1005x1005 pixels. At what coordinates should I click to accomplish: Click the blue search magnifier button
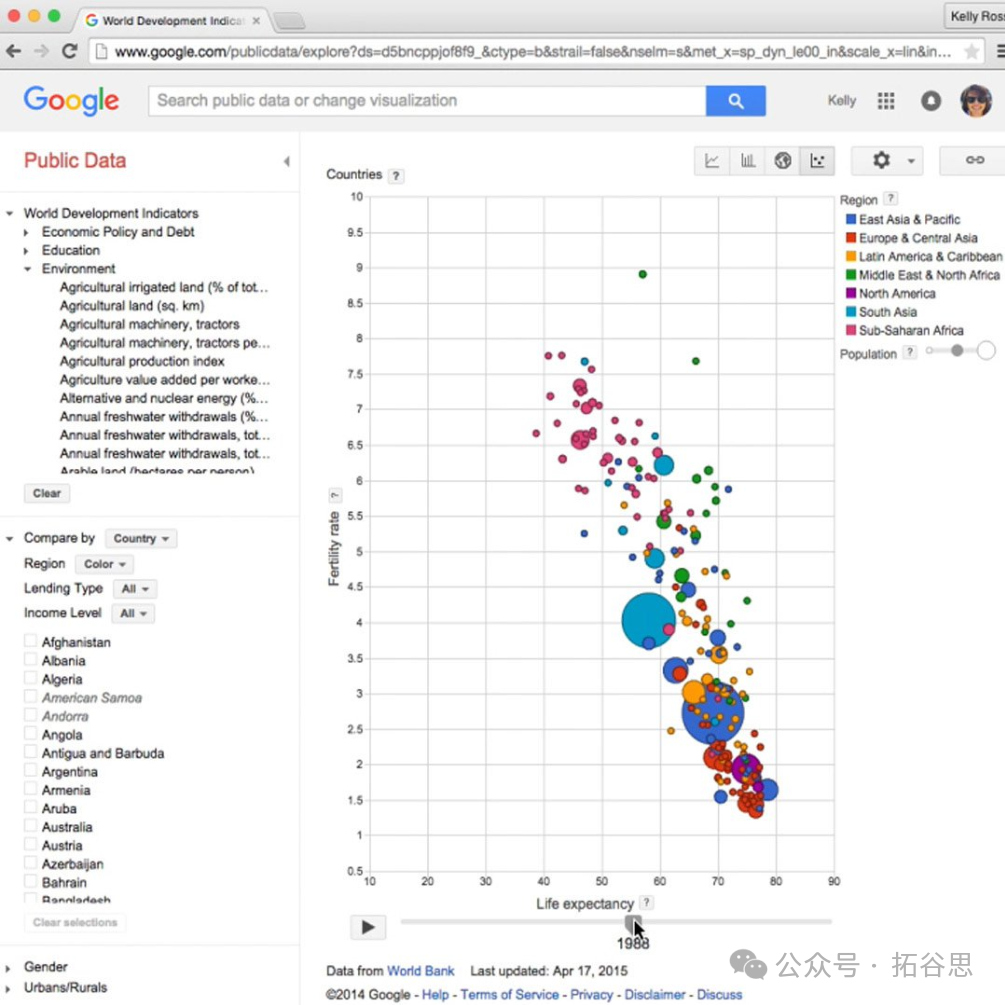[736, 101]
